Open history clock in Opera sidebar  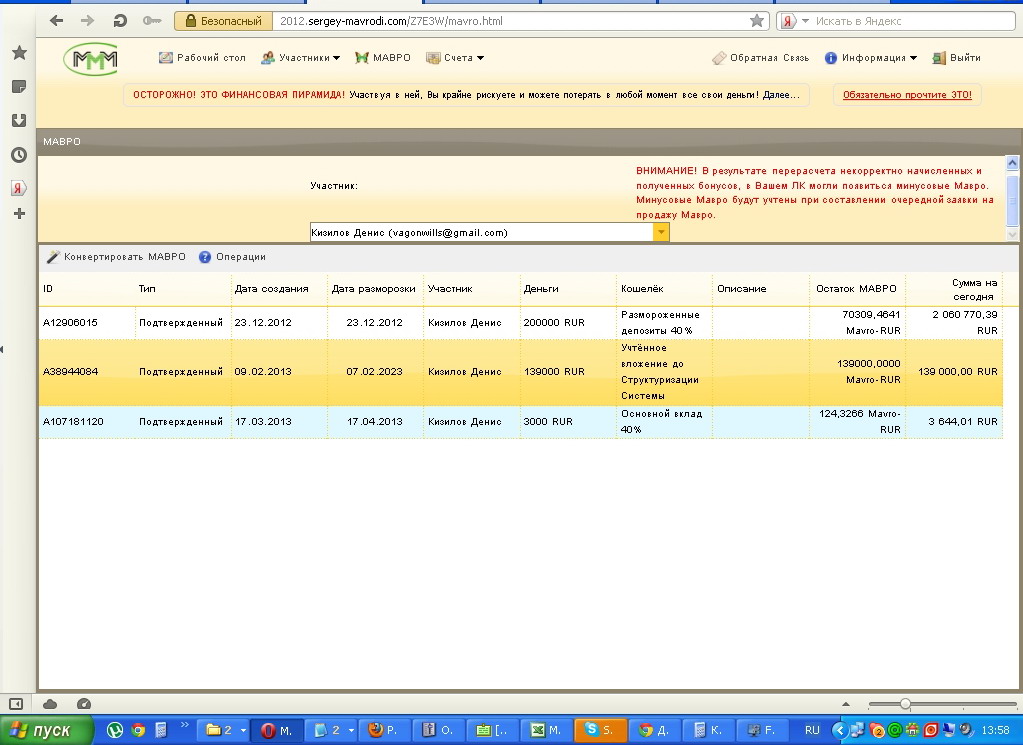pyautogui.click(x=19, y=155)
